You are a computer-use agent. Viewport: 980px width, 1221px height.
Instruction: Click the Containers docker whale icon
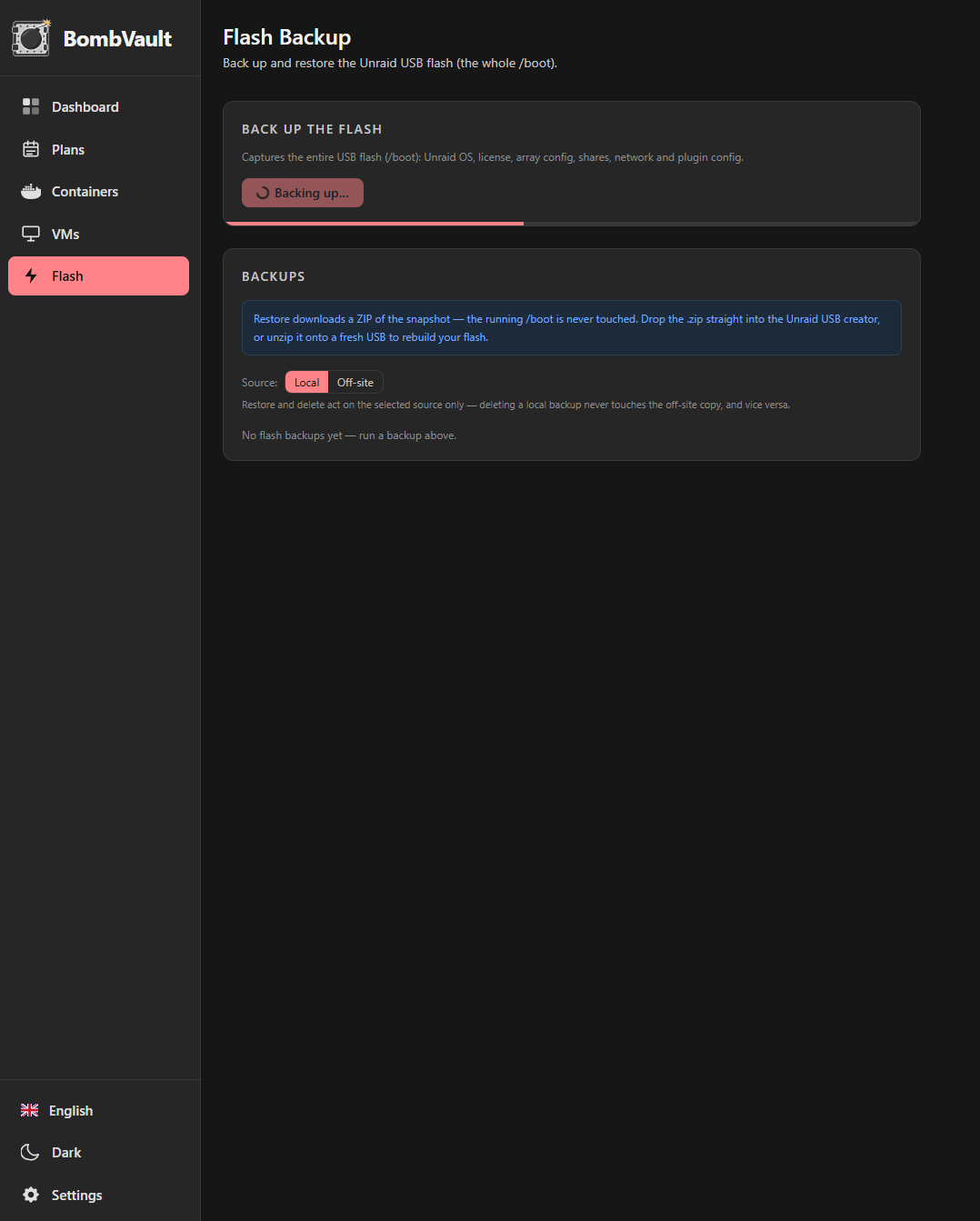click(x=31, y=191)
